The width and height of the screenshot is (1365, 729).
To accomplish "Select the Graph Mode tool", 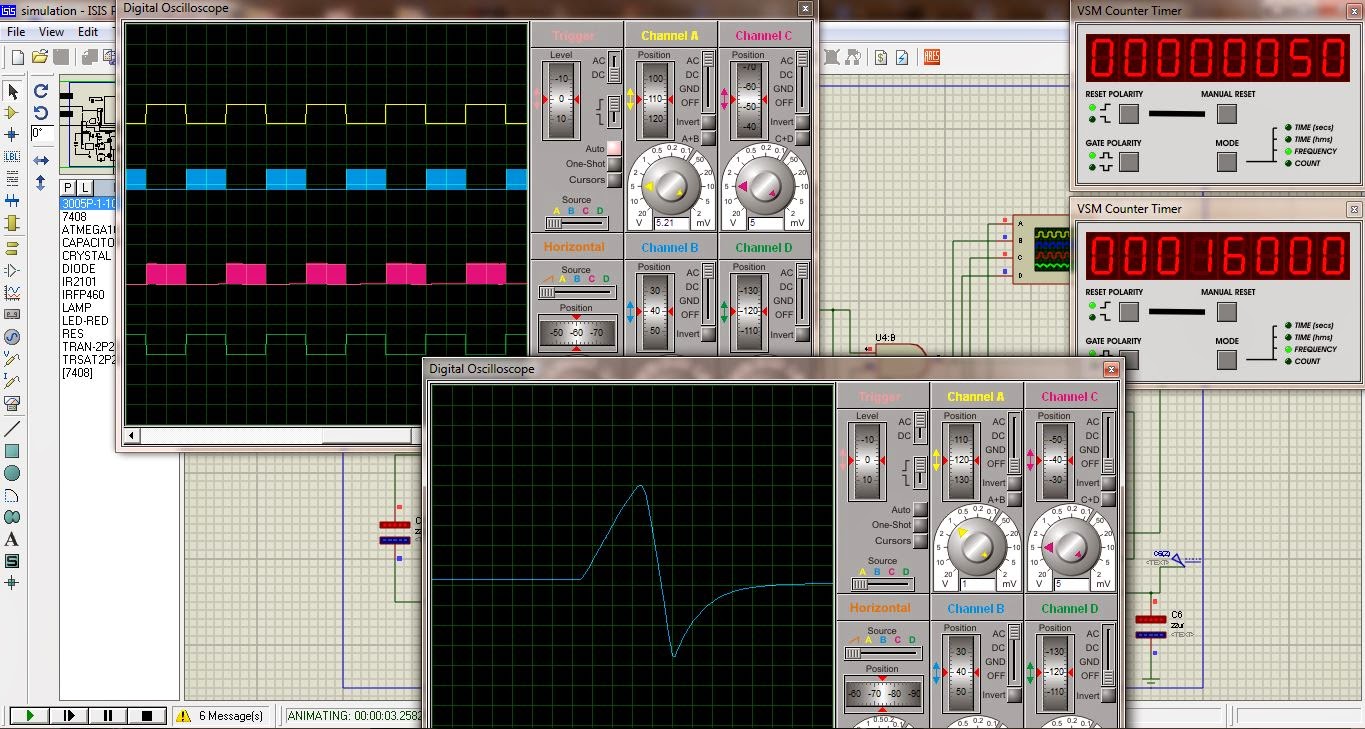I will coord(12,292).
